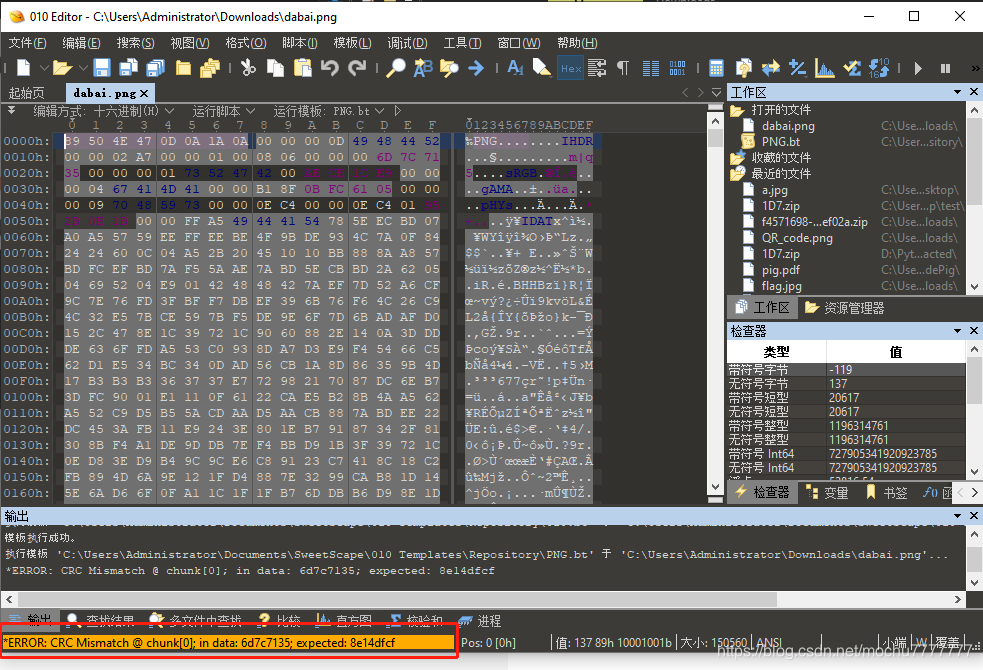Switch to the 变量 tab
This screenshot has height=670, width=983.
828,493
